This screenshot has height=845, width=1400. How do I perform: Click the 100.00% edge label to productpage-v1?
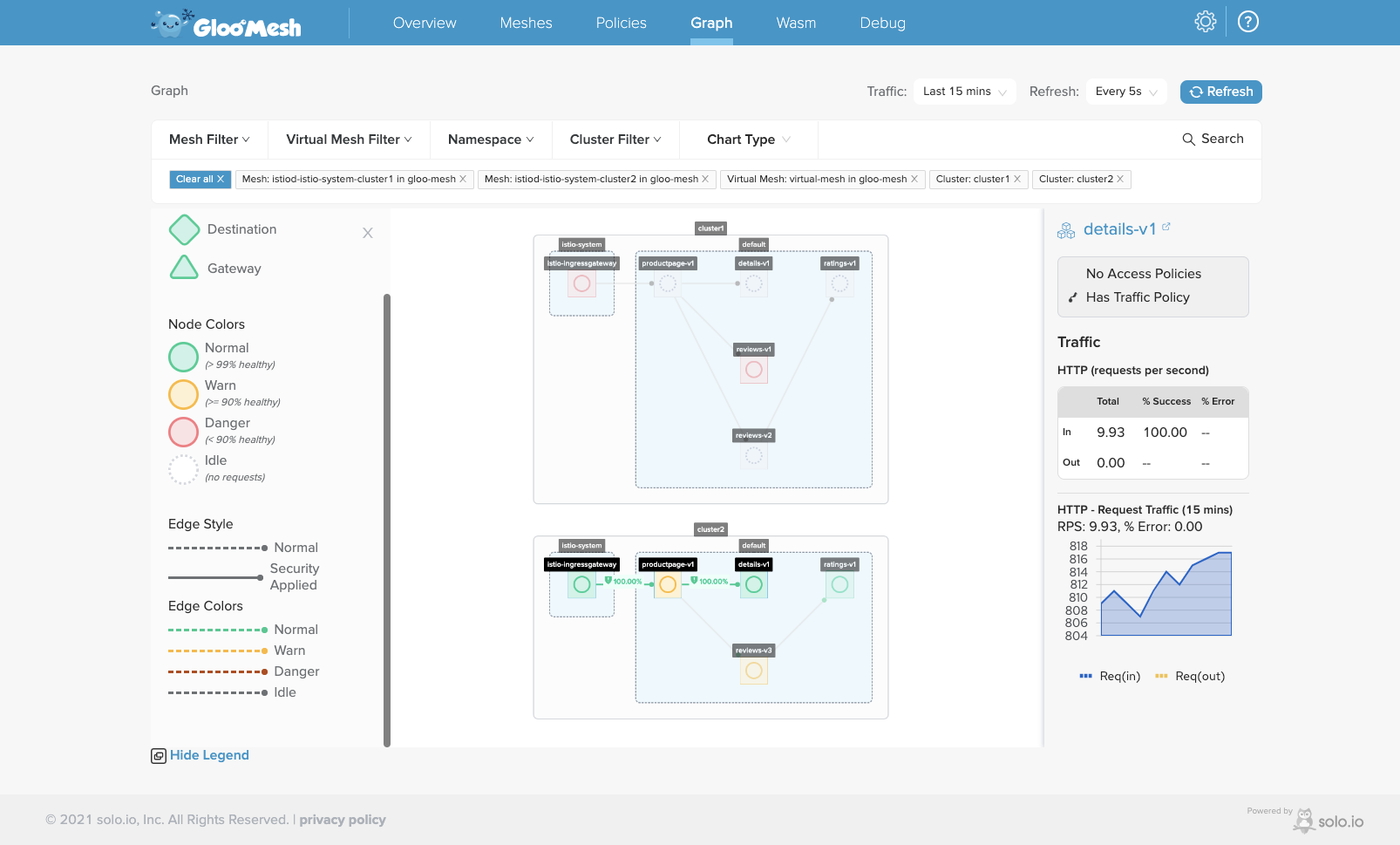click(x=624, y=581)
